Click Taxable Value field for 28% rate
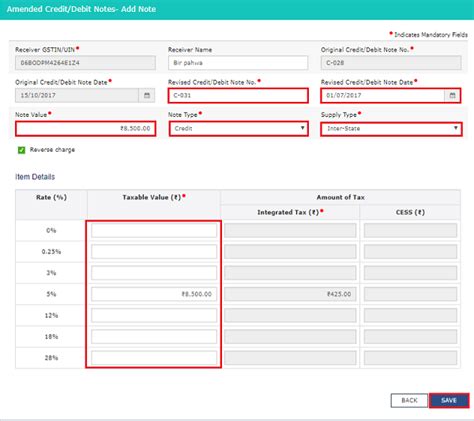This screenshot has width=474, height=421. [154, 358]
